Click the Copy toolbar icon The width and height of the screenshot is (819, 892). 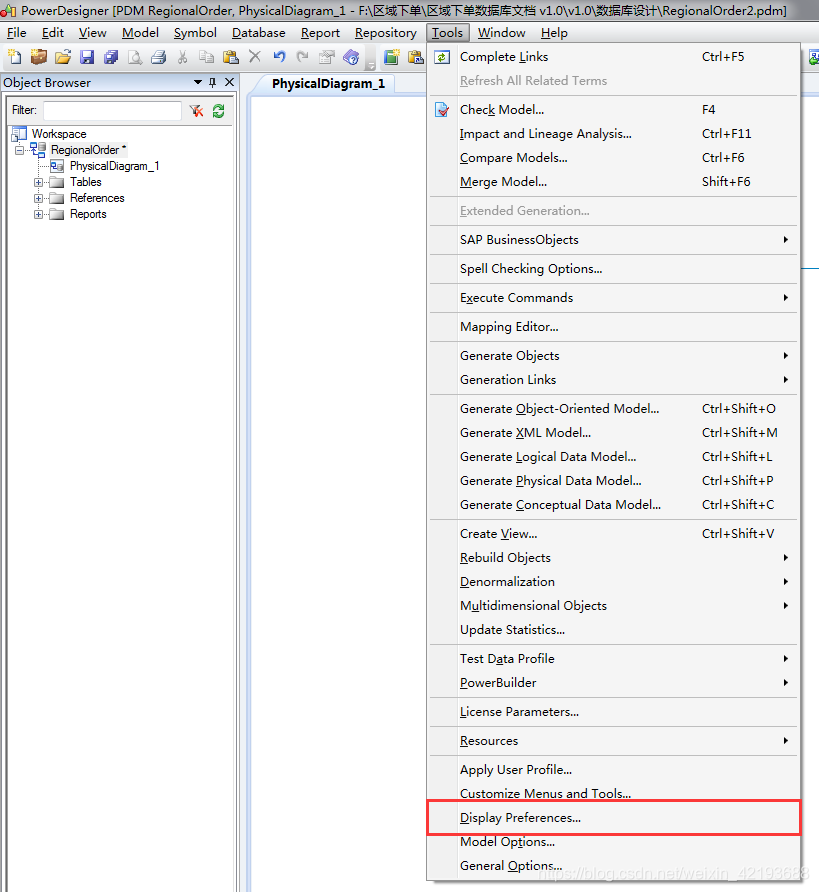(206, 57)
